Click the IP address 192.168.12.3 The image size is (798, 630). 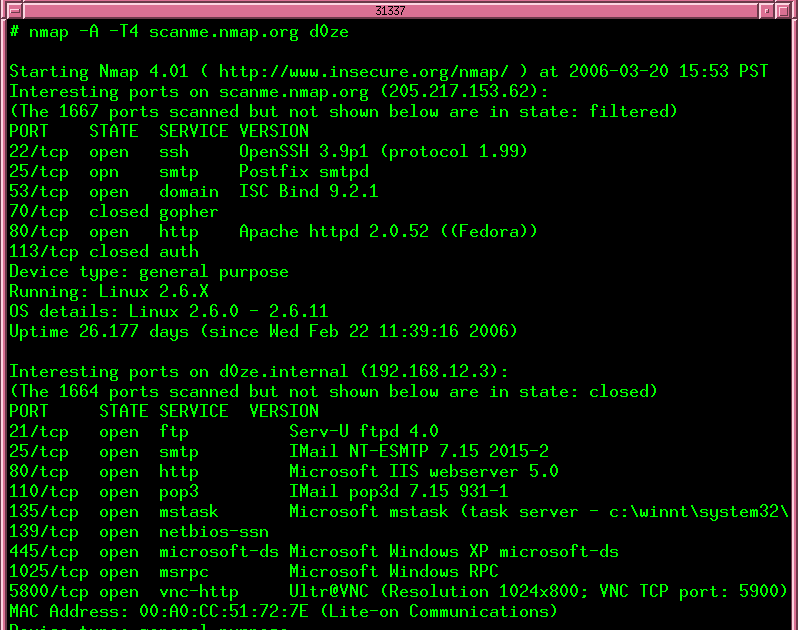[x=430, y=371]
